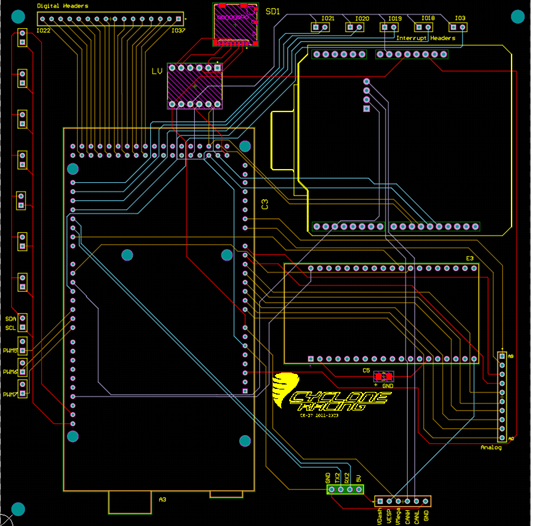Click the 'VESP' connector pin label
The image size is (533, 526).
389,515
